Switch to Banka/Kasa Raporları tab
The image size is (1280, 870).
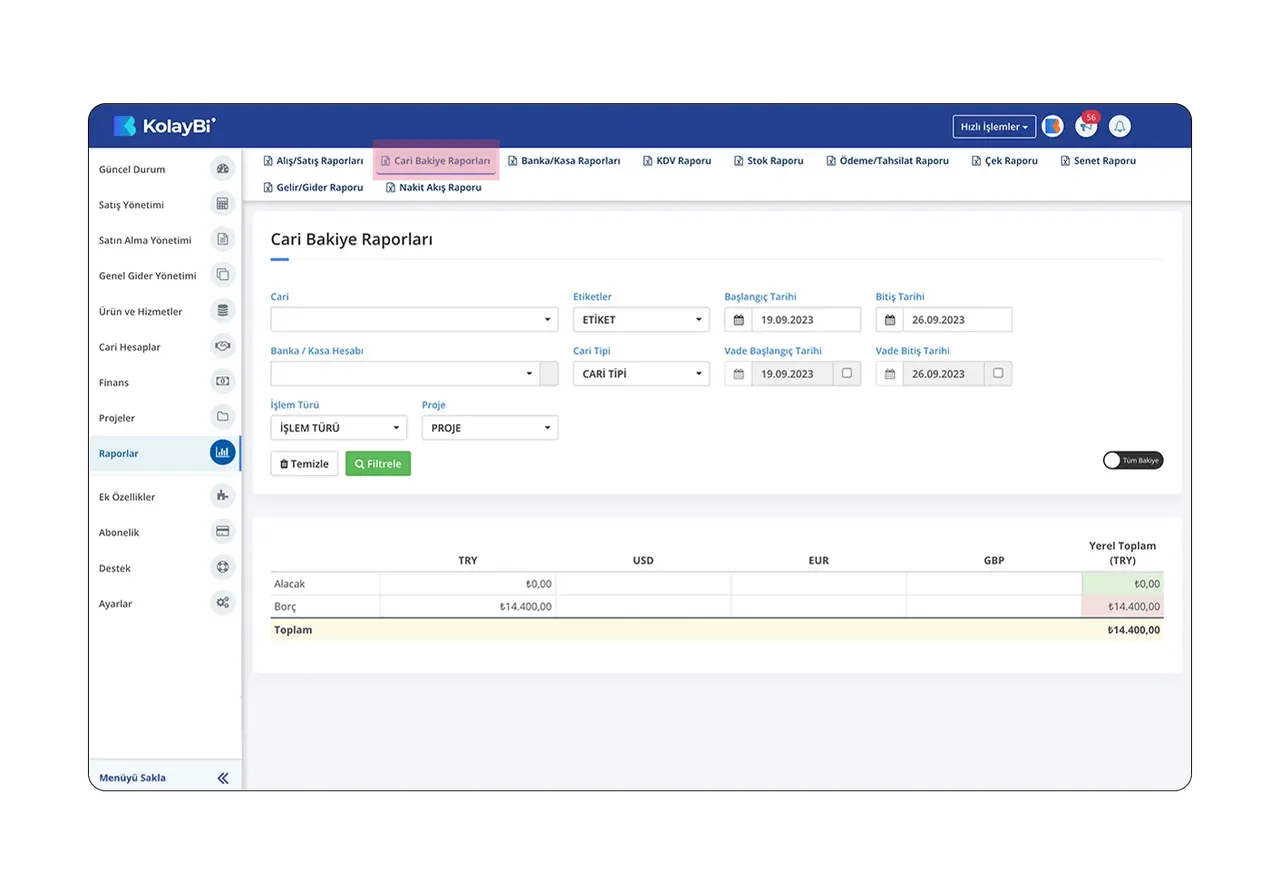coord(564,161)
